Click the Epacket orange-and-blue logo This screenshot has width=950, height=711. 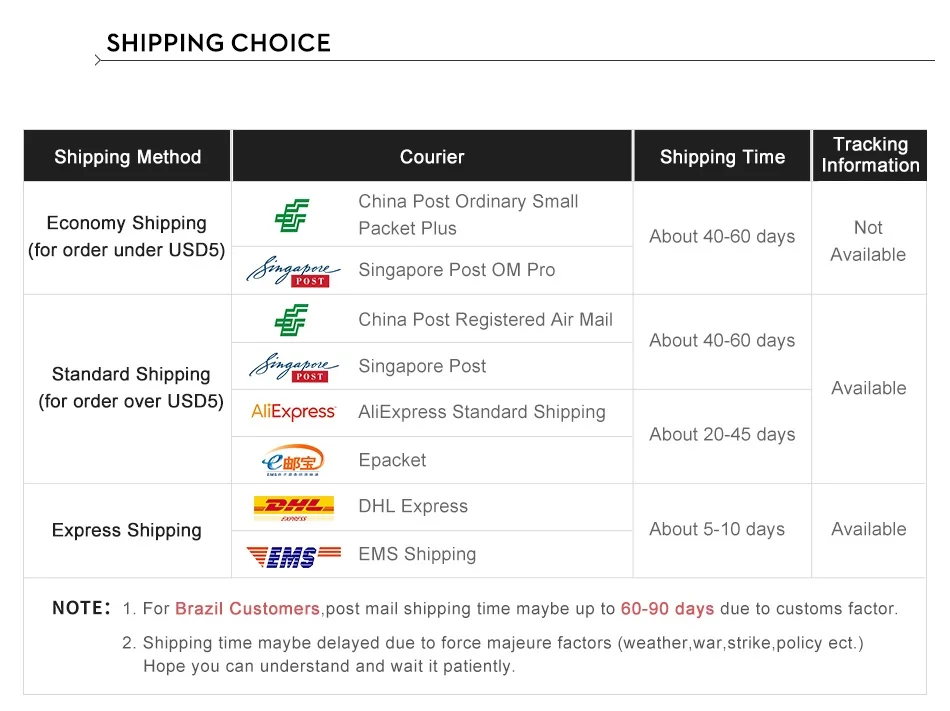pyautogui.click(x=293, y=460)
